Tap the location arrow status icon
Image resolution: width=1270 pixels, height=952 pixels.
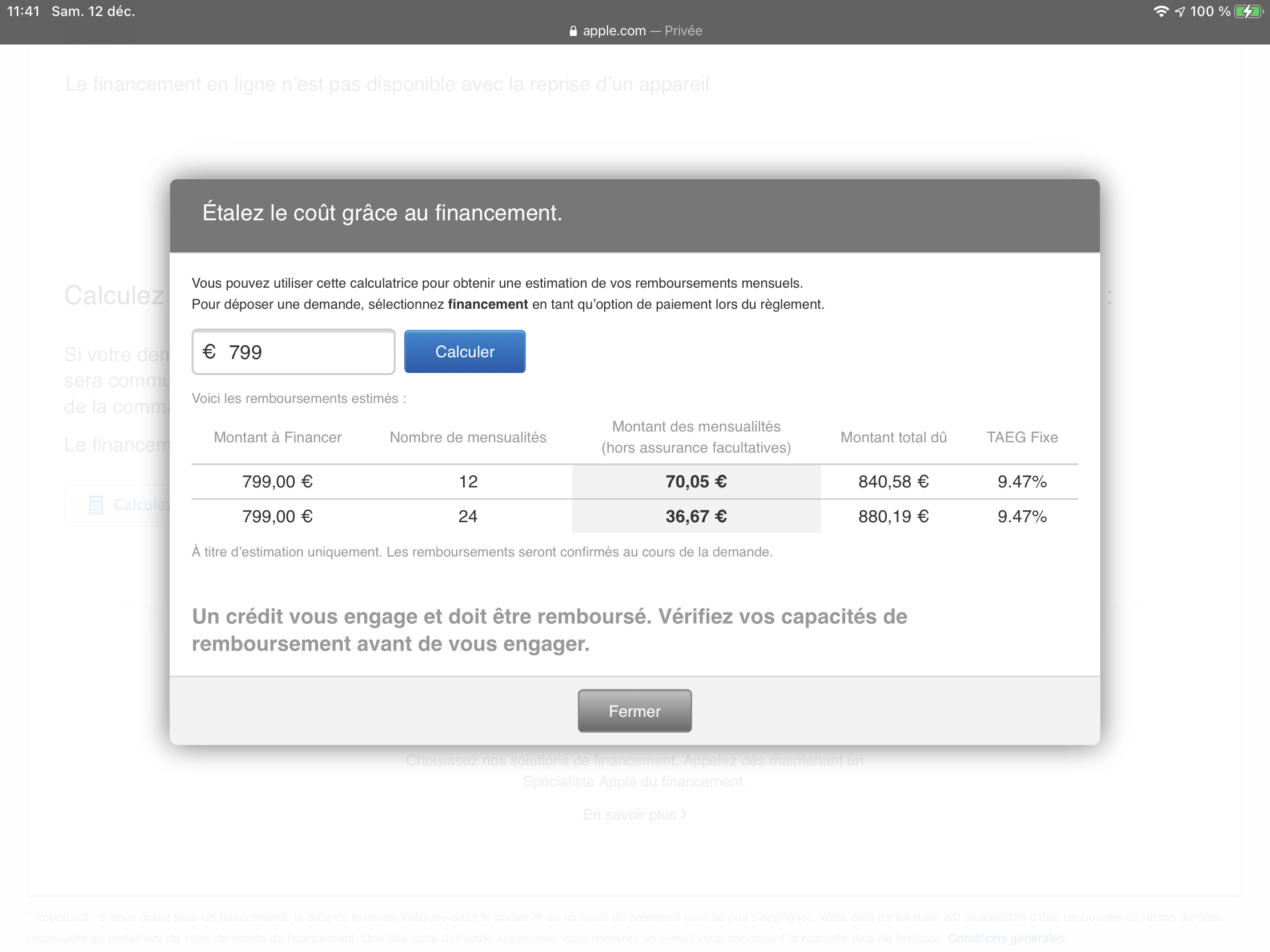point(1180,11)
